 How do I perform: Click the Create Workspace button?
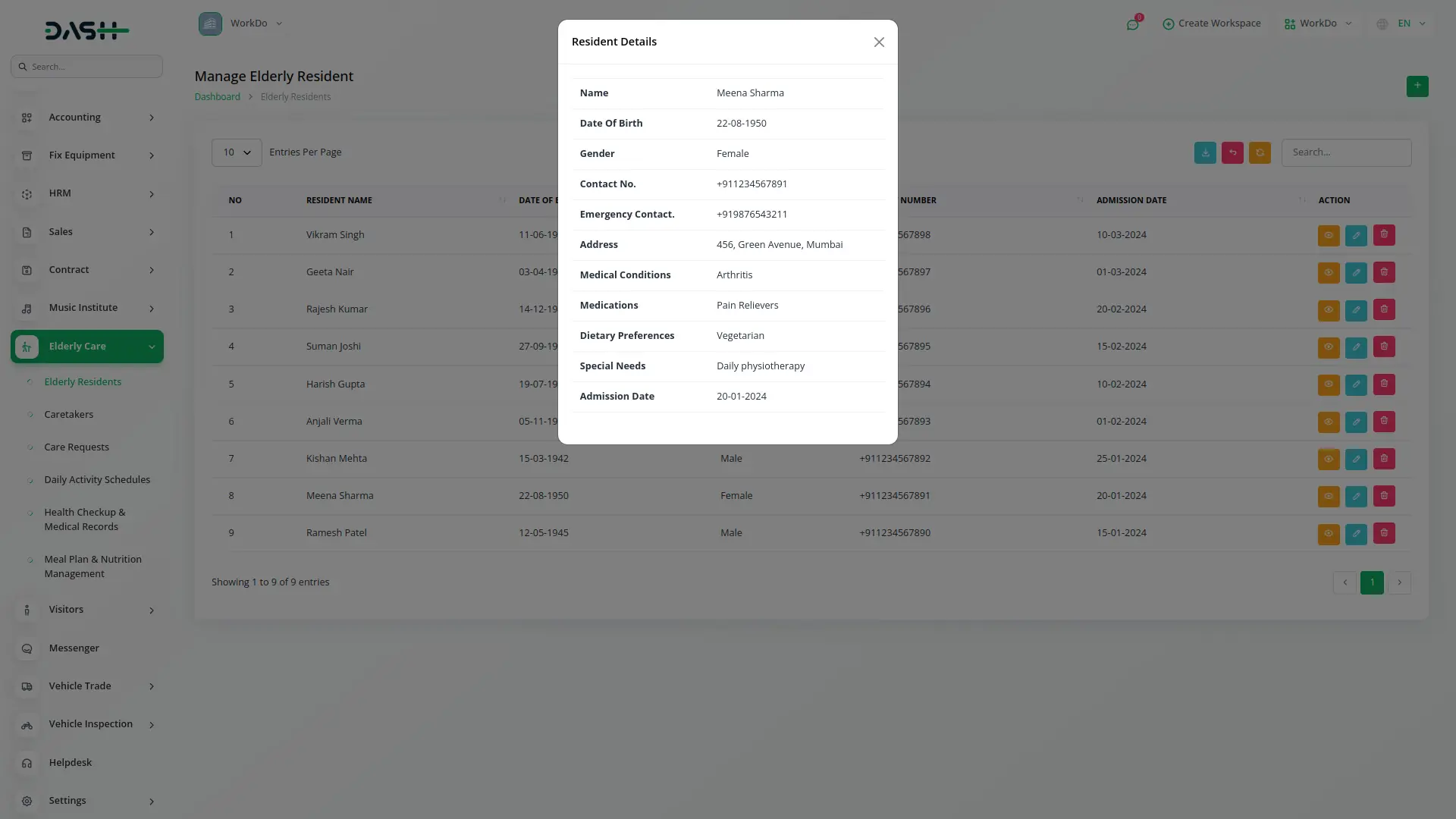coord(1211,24)
